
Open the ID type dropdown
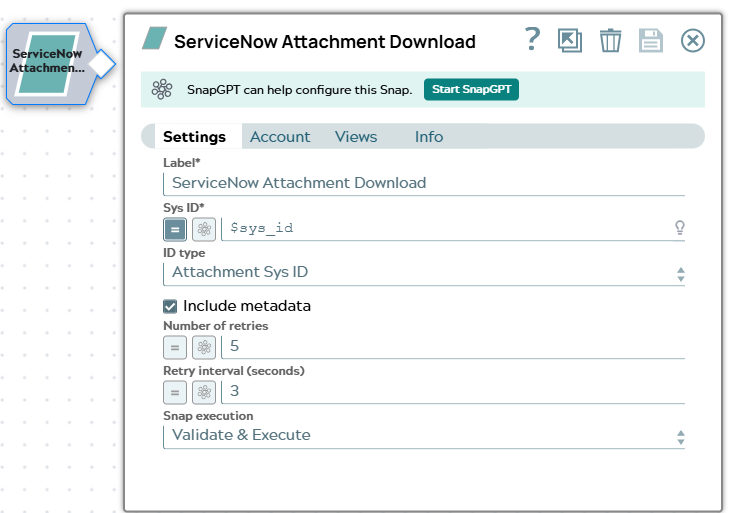(x=424, y=273)
